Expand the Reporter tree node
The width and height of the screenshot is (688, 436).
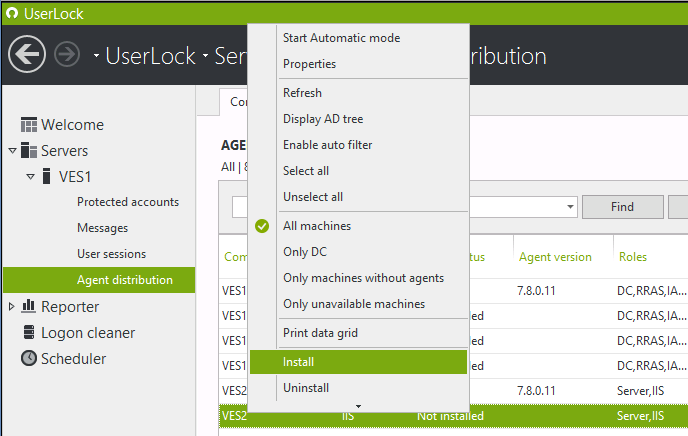coord(12,306)
